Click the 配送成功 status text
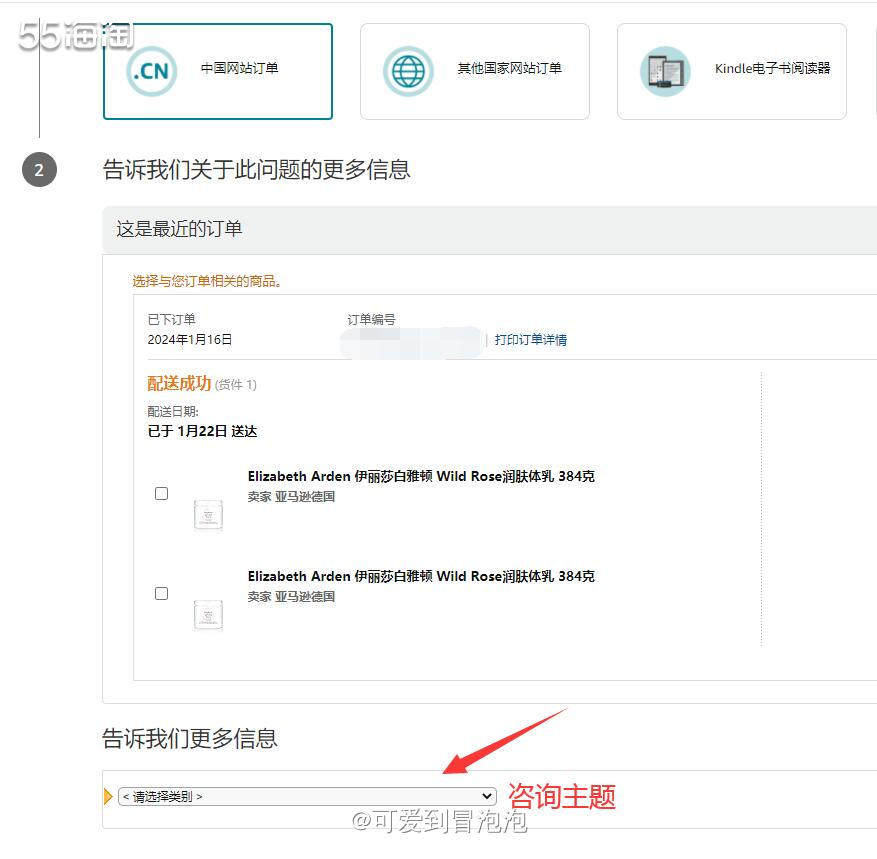Image resolution: width=877 pixels, height=859 pixels. coord(179,383)
